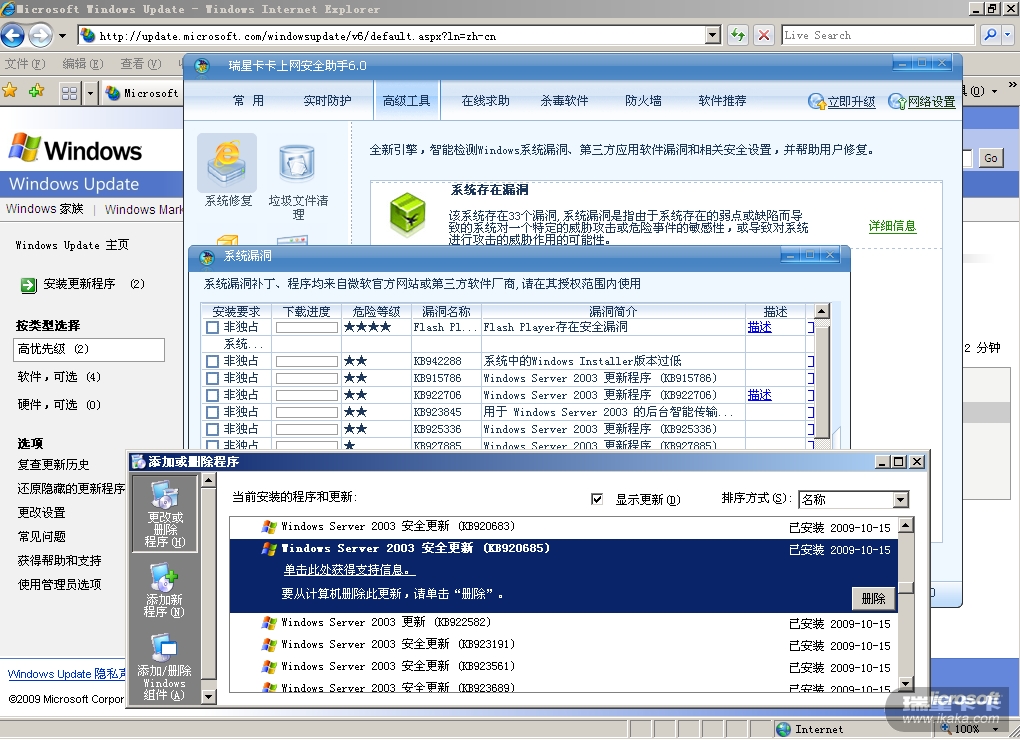Click download progress bar of KB942288 row
The image size is (1020, 740).
pos(307,361)
